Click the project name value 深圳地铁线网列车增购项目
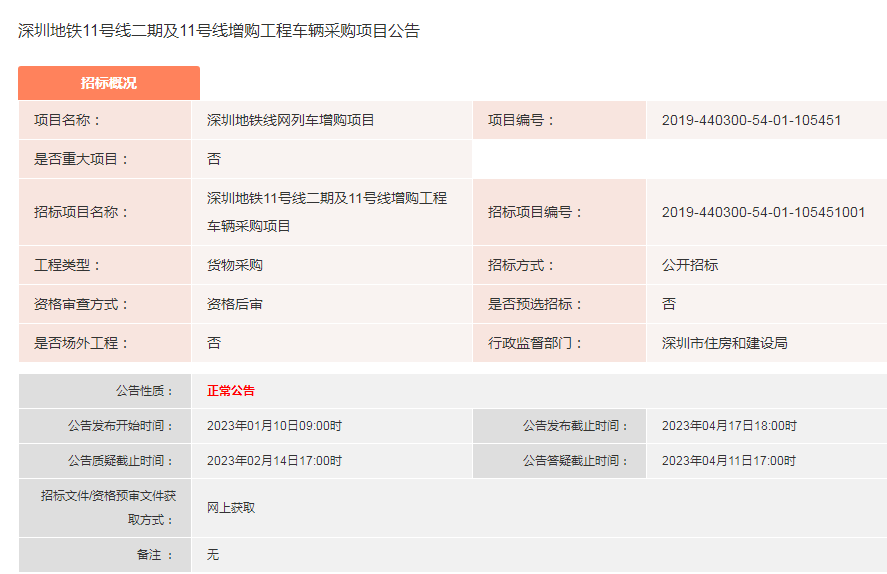The height and width of the screenshot is (574, 887). click(290, 120)
